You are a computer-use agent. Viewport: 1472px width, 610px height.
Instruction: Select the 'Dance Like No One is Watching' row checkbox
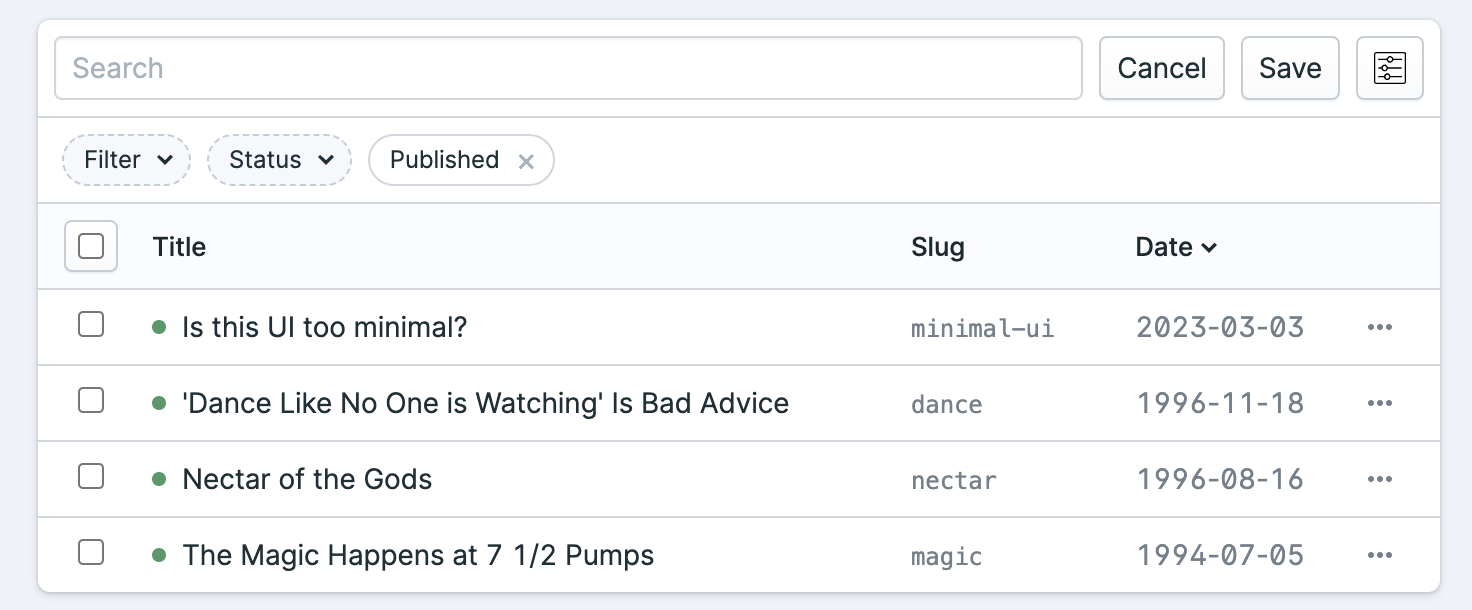click(x=91, y=400)
